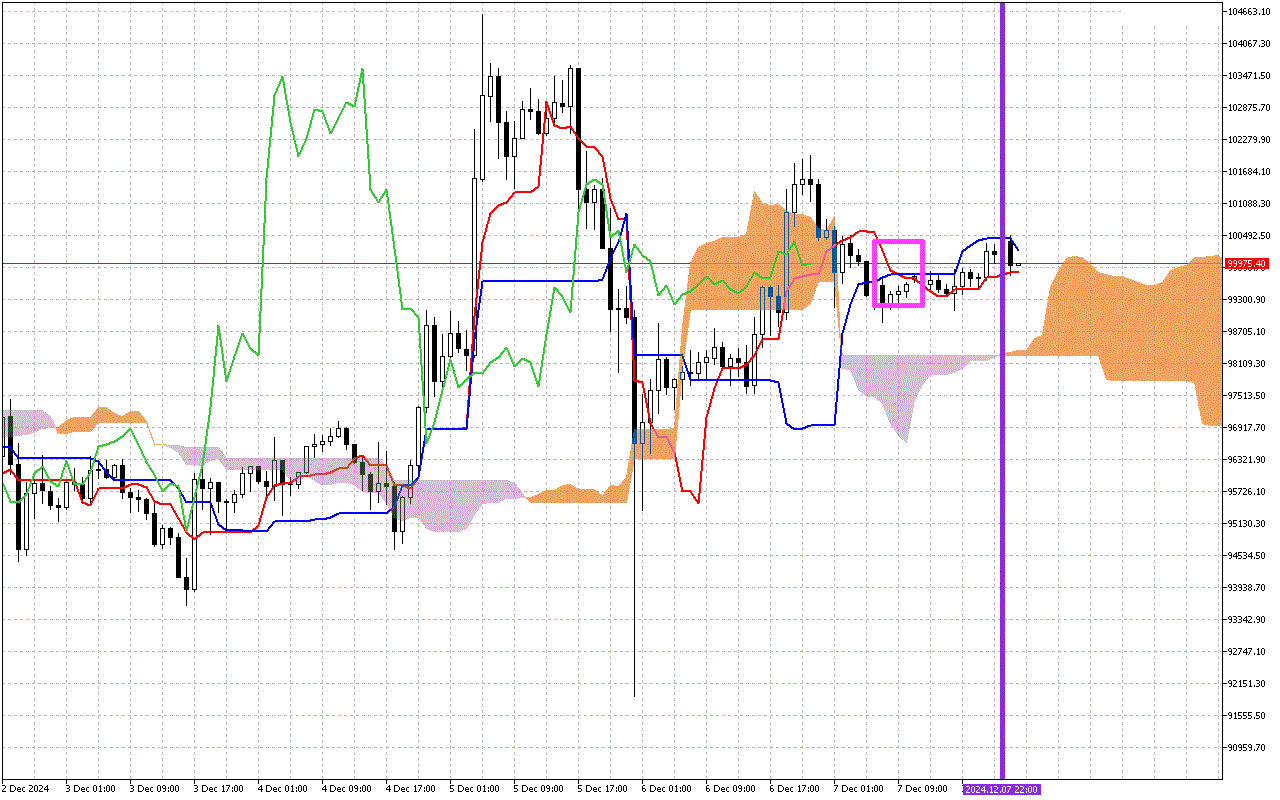
Task: Click the 92747.10 price axis label
Action: (1249, 652)
